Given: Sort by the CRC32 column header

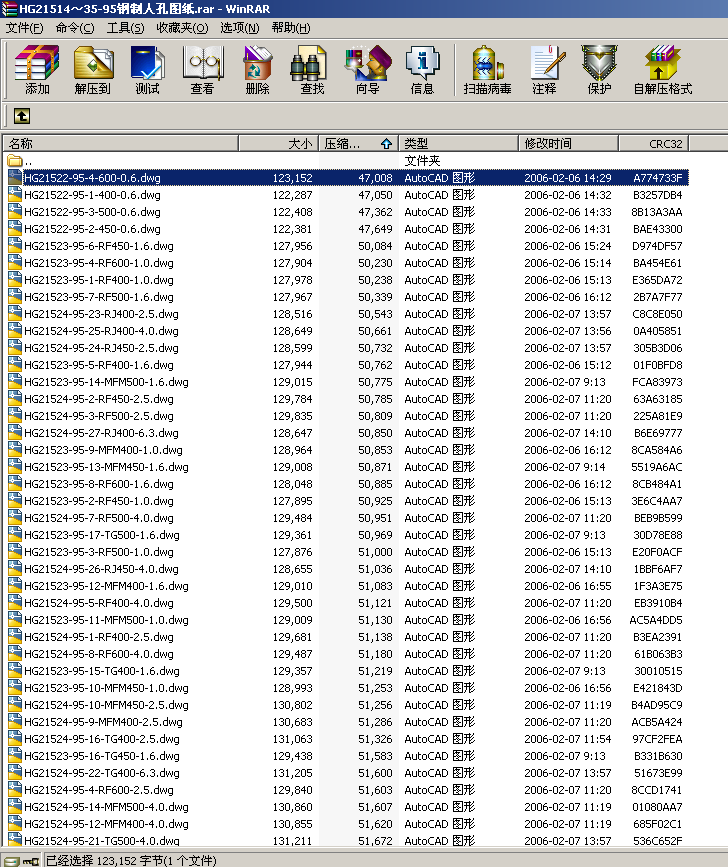Looking at the screenshot, I should tap(653, 143).
